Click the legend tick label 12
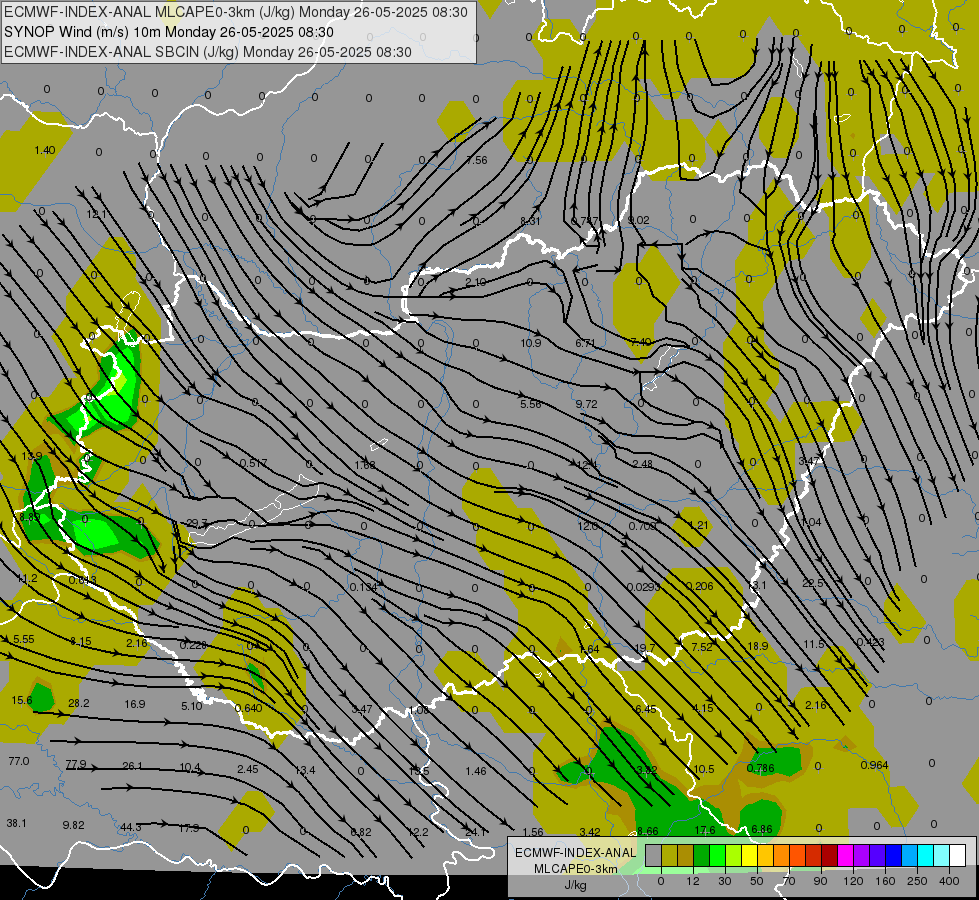This screenshot has width=979, height=900. click(694, 881)
